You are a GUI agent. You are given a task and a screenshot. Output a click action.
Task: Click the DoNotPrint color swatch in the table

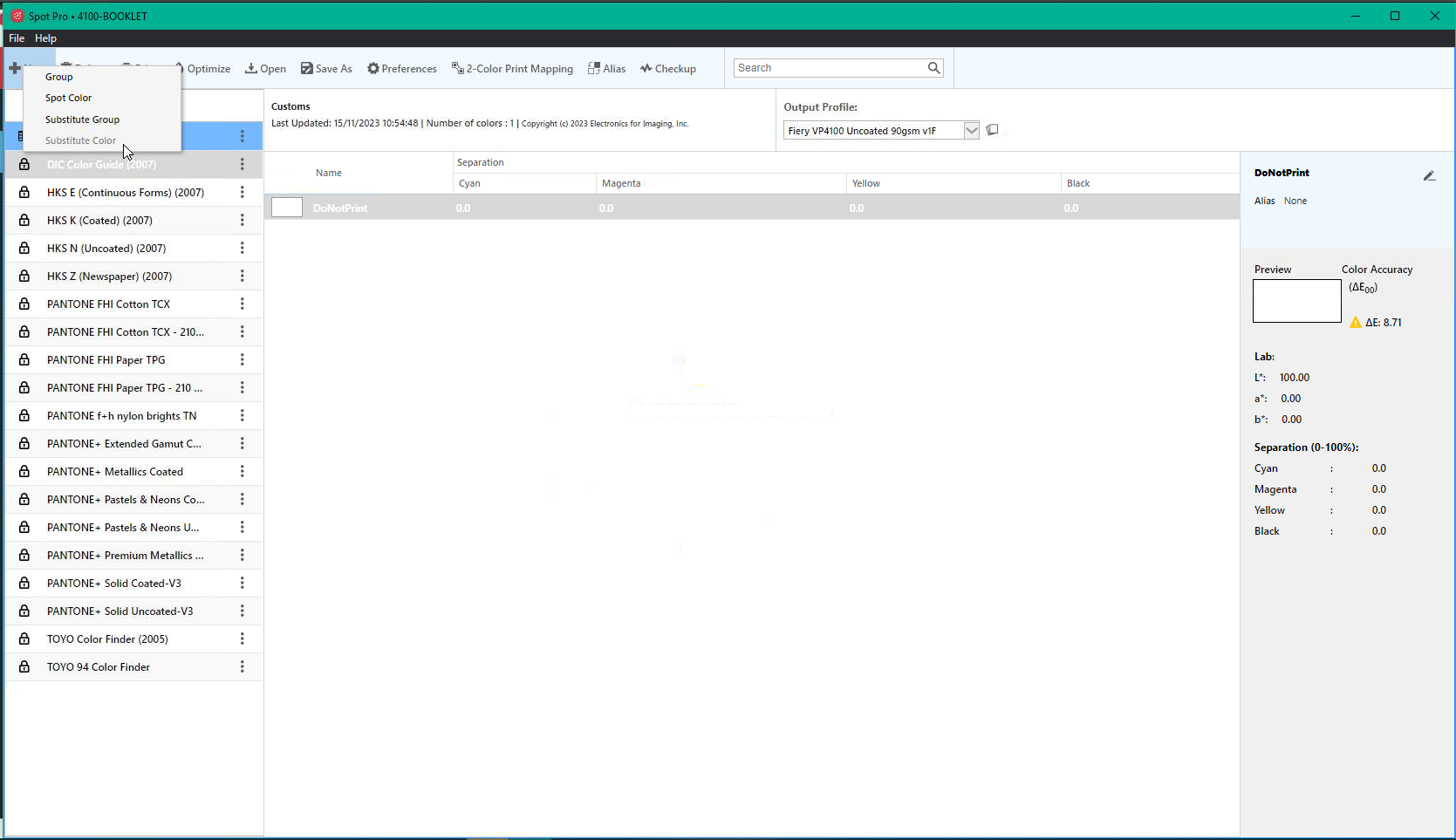pyautogui.click(x=287, y=208)
